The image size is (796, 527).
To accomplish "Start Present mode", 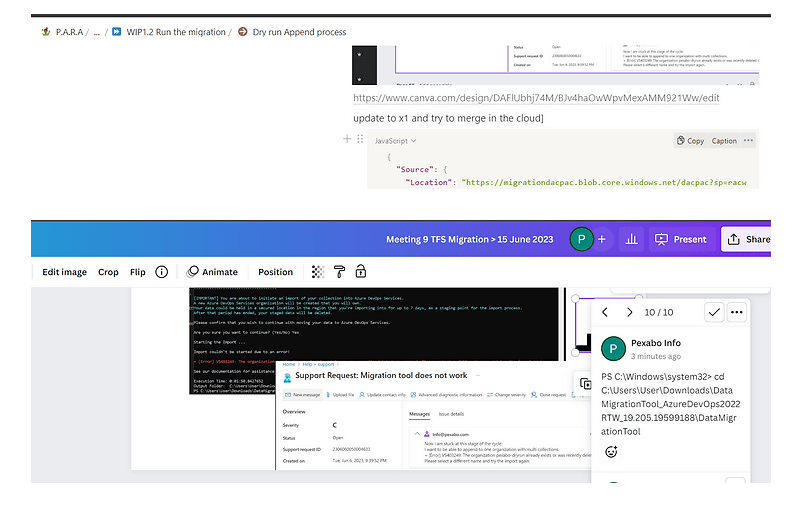I will [681, 239].
